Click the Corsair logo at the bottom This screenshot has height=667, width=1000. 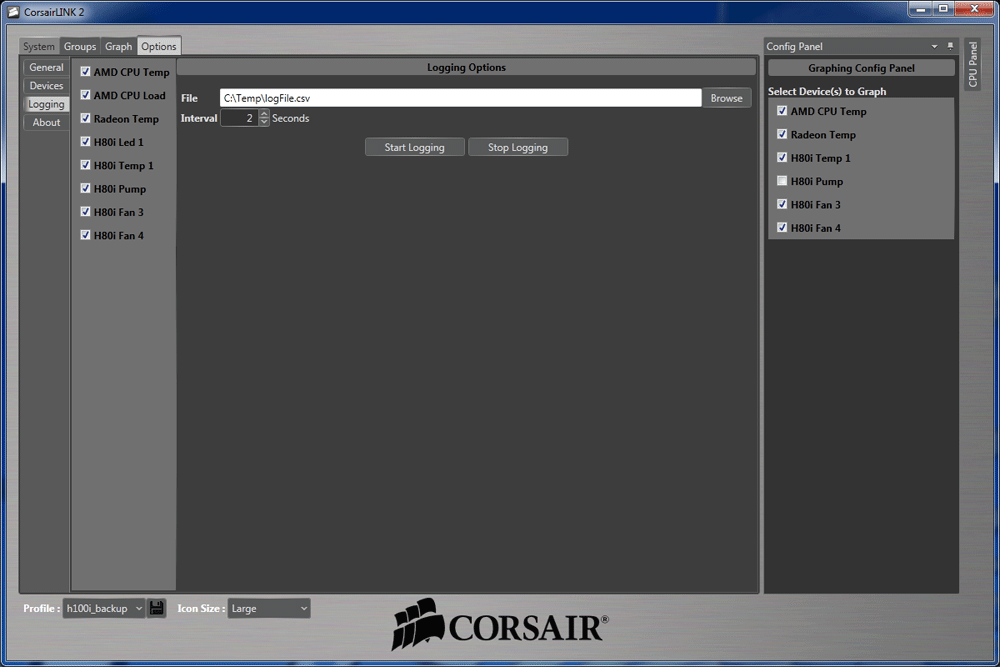pyautogui.click(x=500, y=625)
